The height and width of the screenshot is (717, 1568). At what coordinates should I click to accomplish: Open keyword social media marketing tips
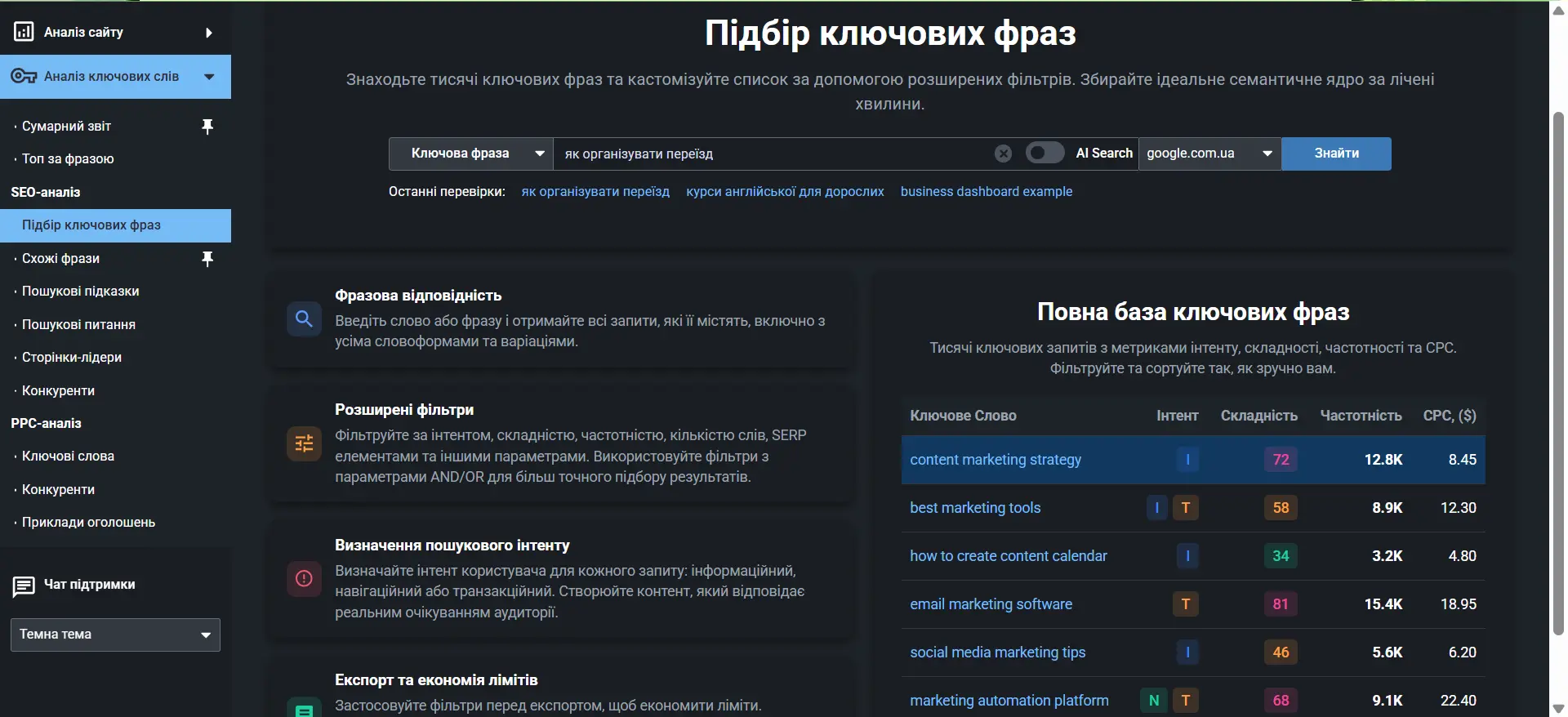pos(998,652)
